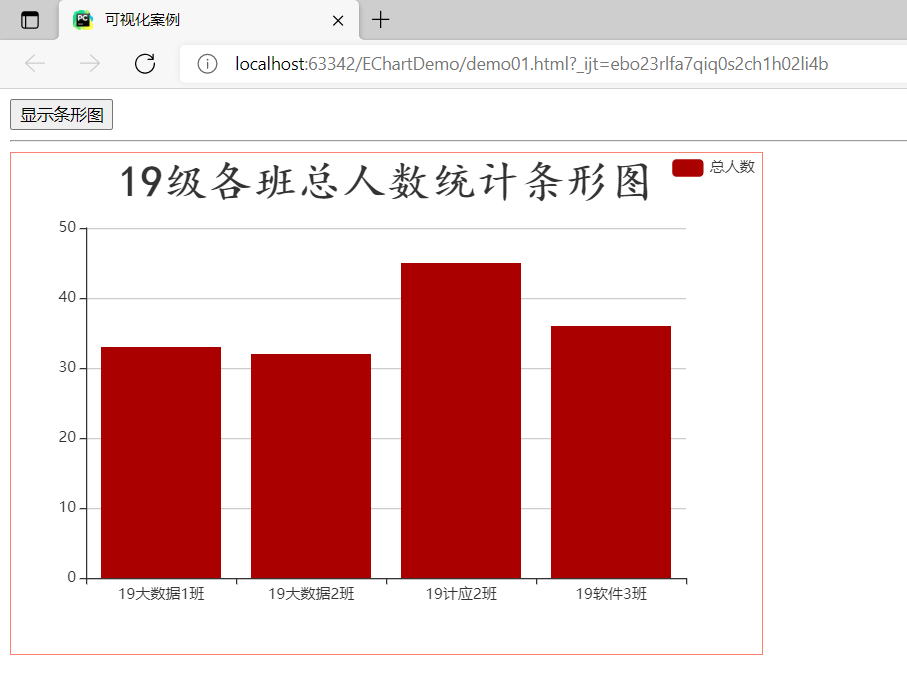The height and width of the screenshot is (688, 907).
Task: Open a new browser tab
Action: [381, 20]
